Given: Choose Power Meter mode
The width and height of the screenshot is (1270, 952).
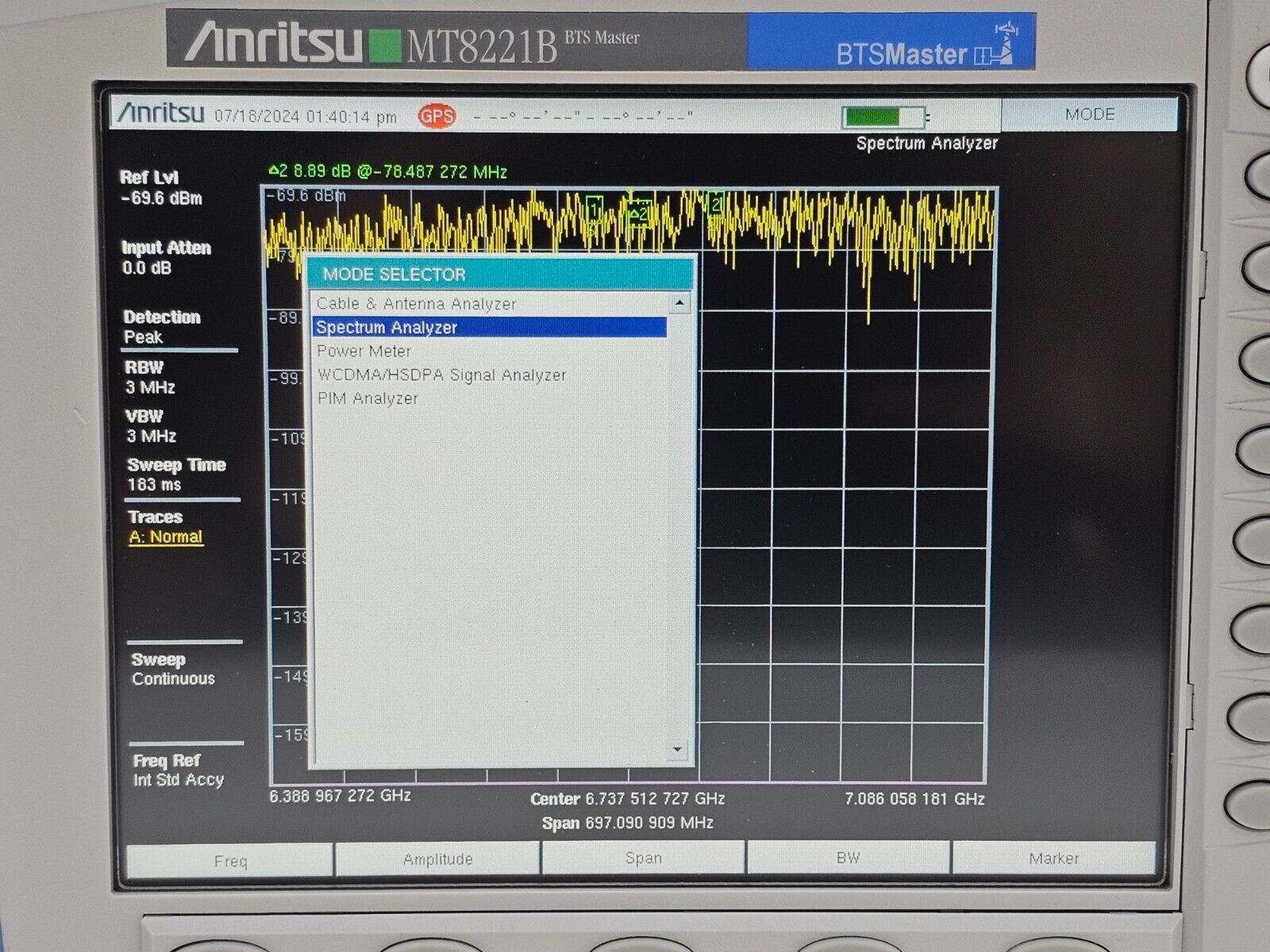Looking at the screenshot, I should (x=364, y=351).
